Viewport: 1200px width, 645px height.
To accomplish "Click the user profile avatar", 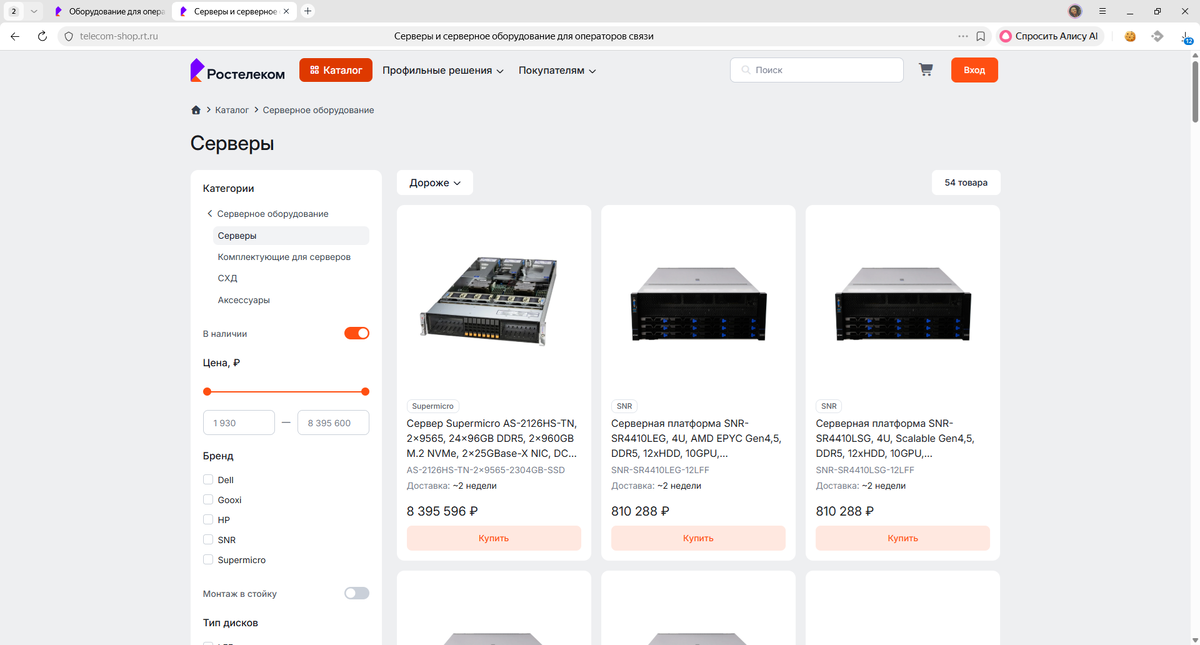I will [1075, 11].
